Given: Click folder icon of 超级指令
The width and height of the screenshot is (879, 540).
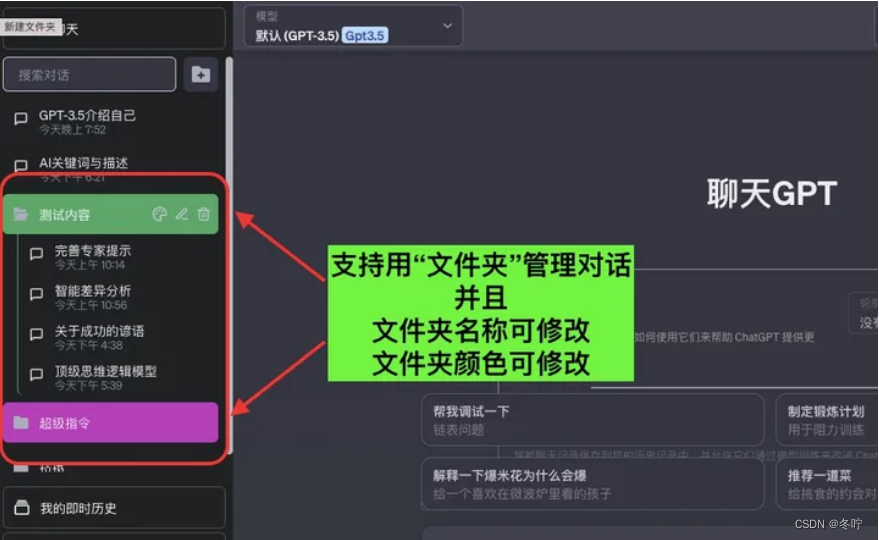Looking at the screenshot, I should click(x=21, y=422).
